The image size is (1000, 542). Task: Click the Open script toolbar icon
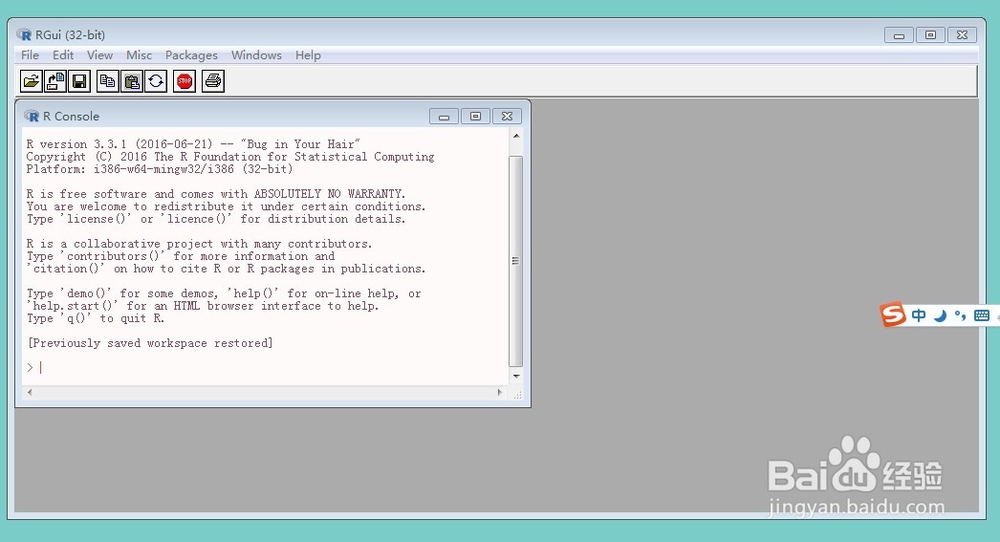coord(31,81)
